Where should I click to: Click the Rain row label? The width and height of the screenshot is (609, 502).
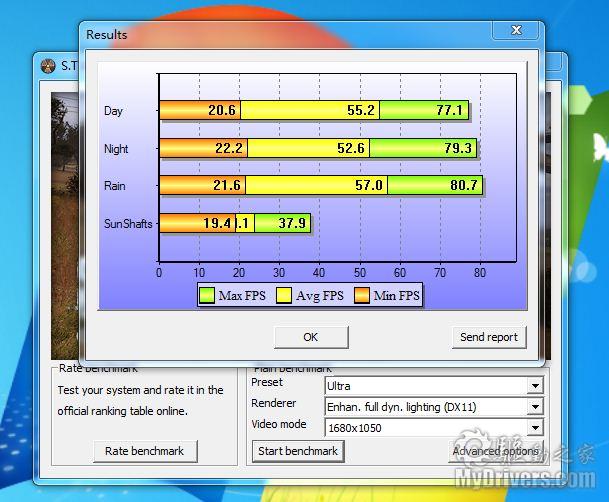(x=115, y=186)
